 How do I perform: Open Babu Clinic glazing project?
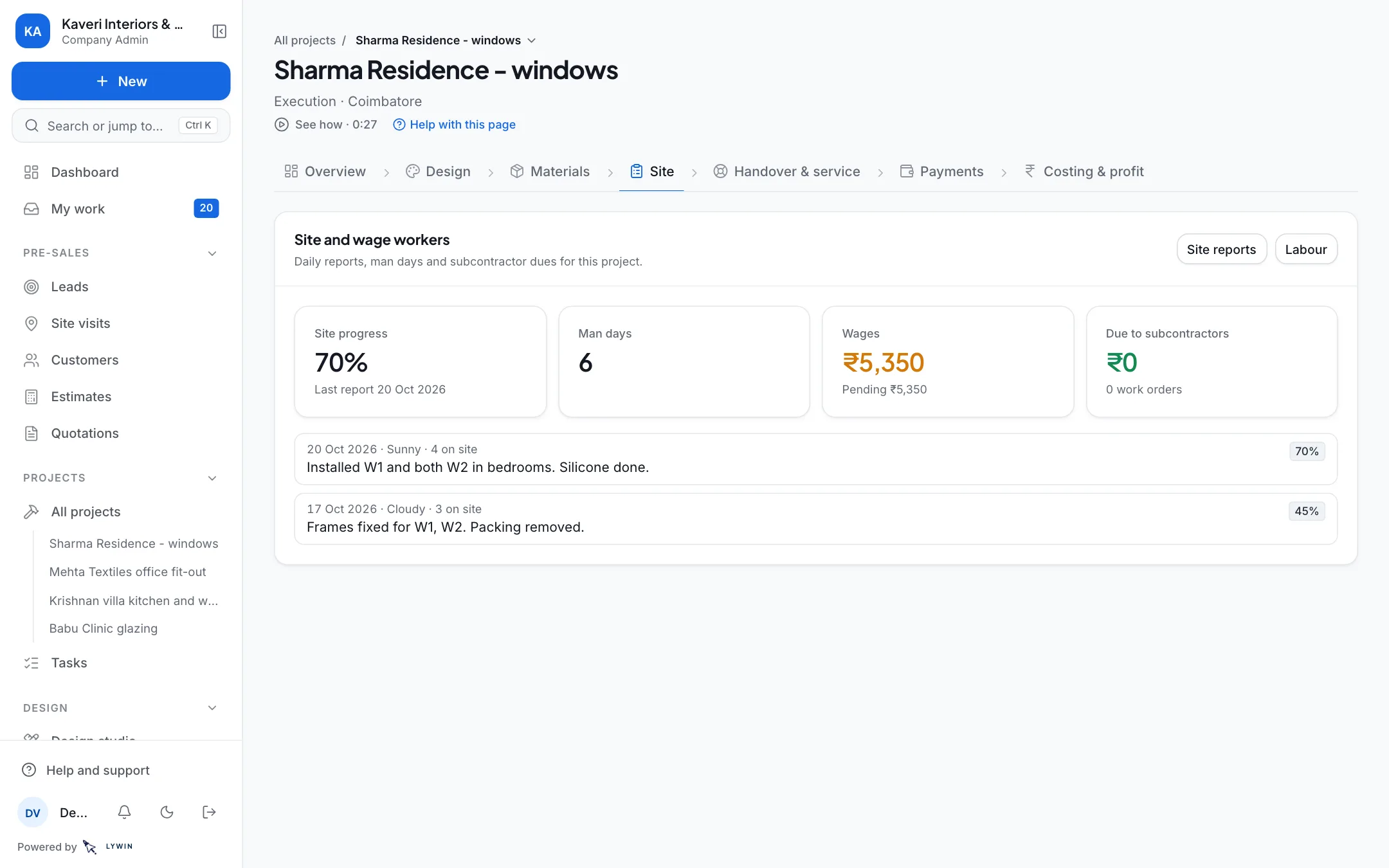(104, 629)
